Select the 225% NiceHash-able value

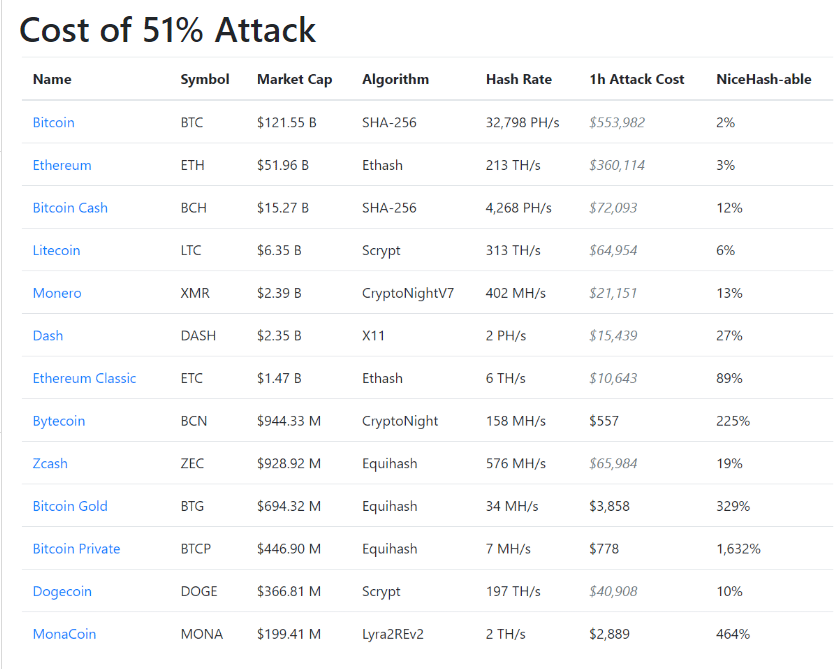click(x=733, y=421)
